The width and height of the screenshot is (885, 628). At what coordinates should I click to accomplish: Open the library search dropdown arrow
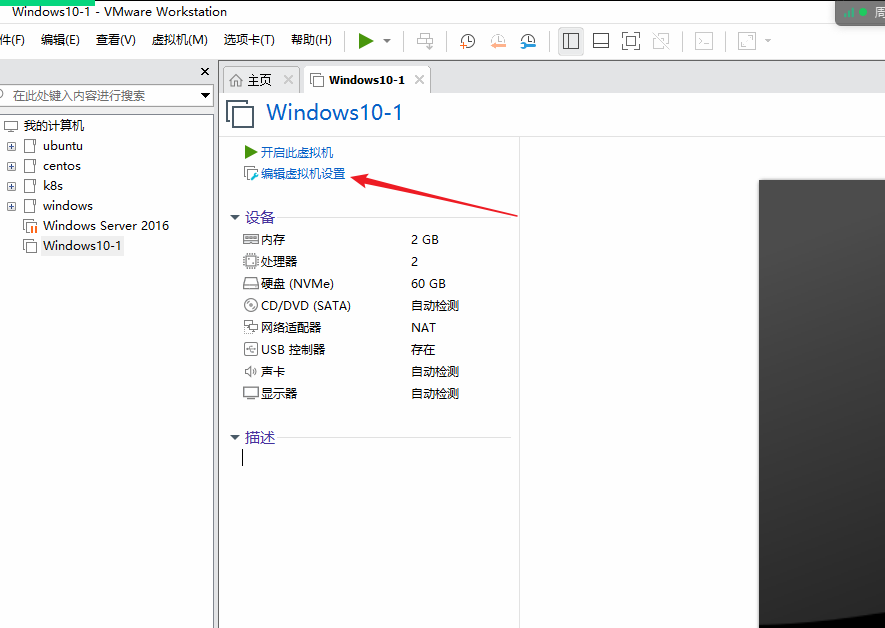click(205, 95)
